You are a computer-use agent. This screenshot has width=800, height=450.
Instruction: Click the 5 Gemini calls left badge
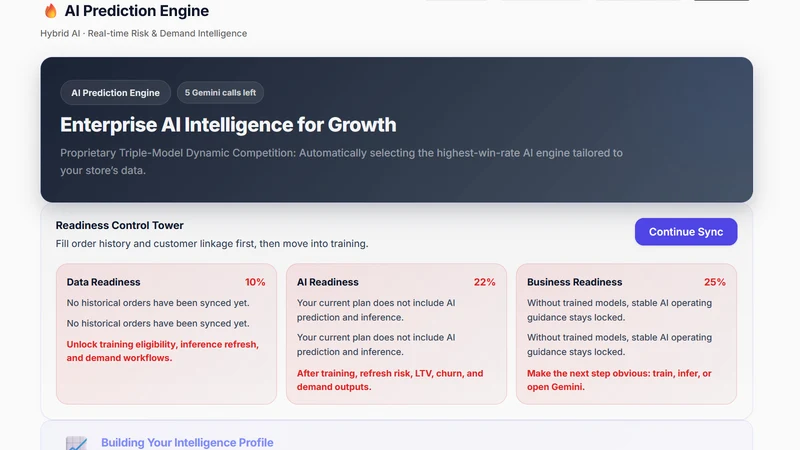click(x=220, y=93)
